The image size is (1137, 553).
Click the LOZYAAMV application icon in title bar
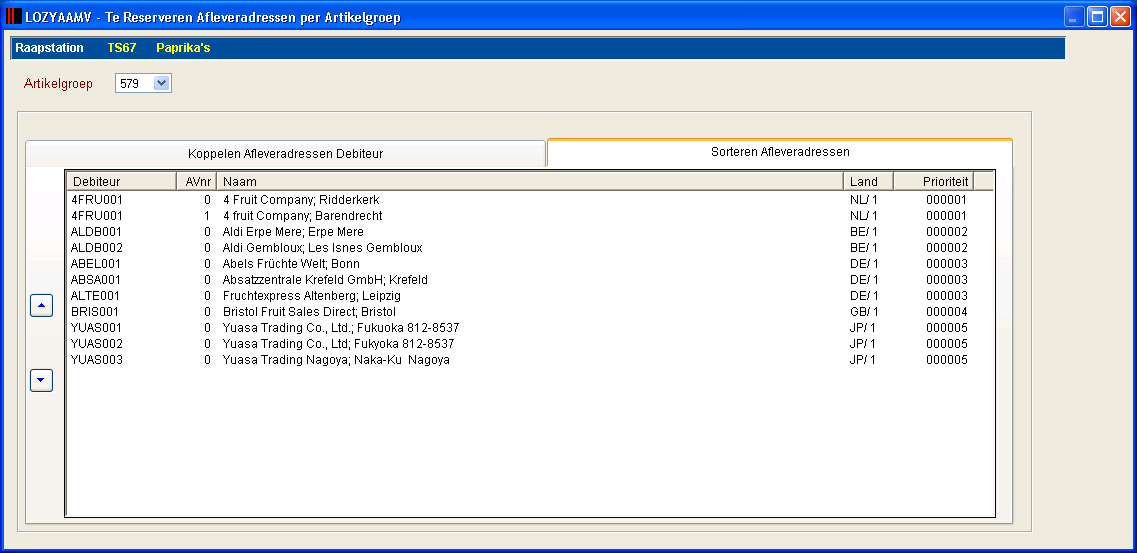(13, 17)
